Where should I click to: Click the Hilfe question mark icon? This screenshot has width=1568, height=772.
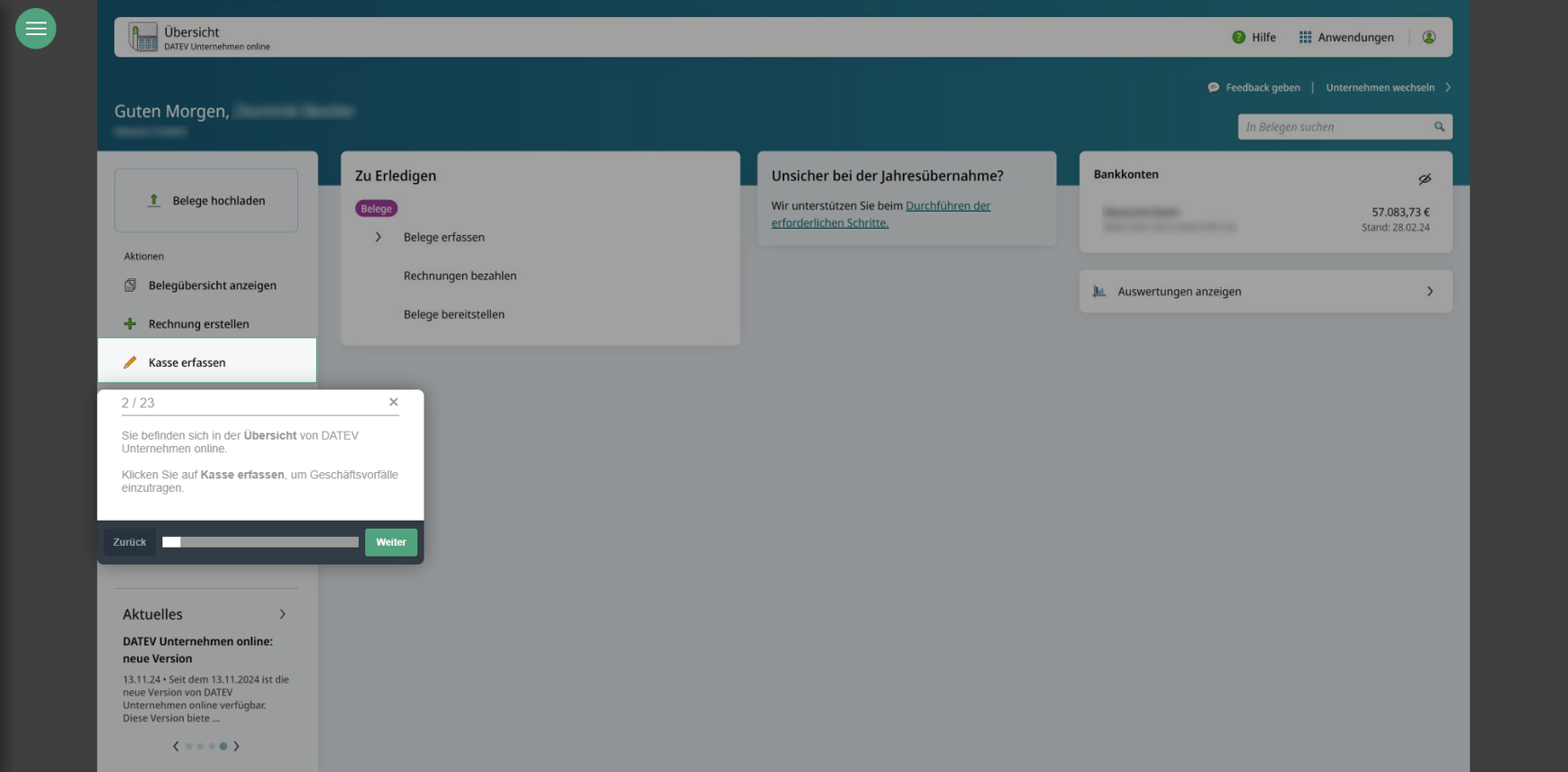pyautogui.click(x=1238, y=37)
